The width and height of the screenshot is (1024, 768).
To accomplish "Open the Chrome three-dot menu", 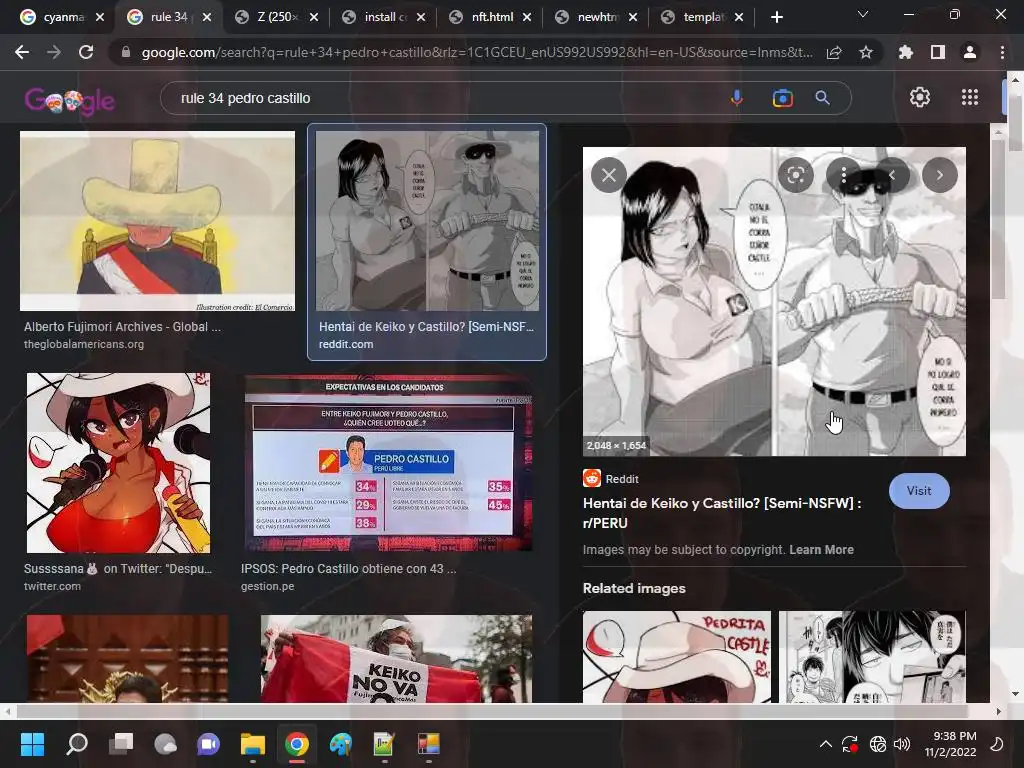I will 1002,52.
